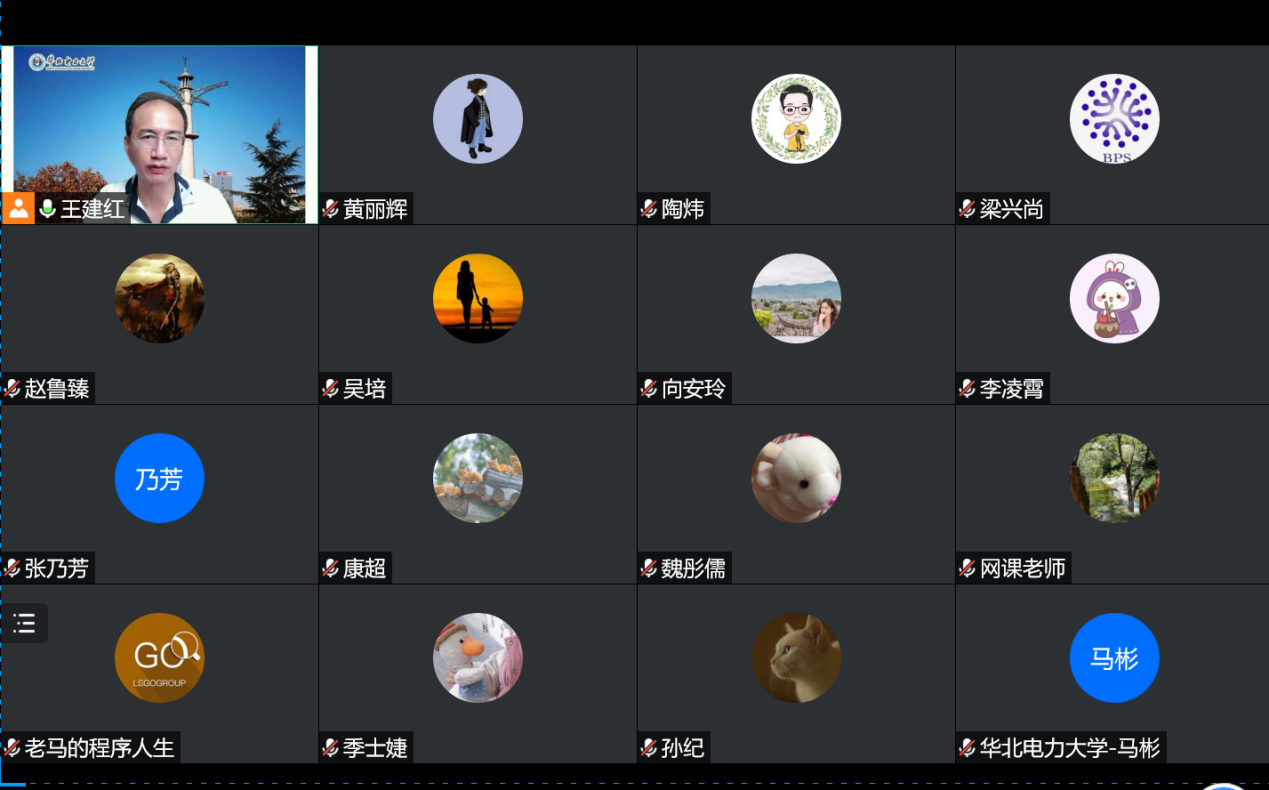This screenshot has width=1269, height=790.
Task: Click the cat avatar of 孙纪
Action: (x=796, y=658)
